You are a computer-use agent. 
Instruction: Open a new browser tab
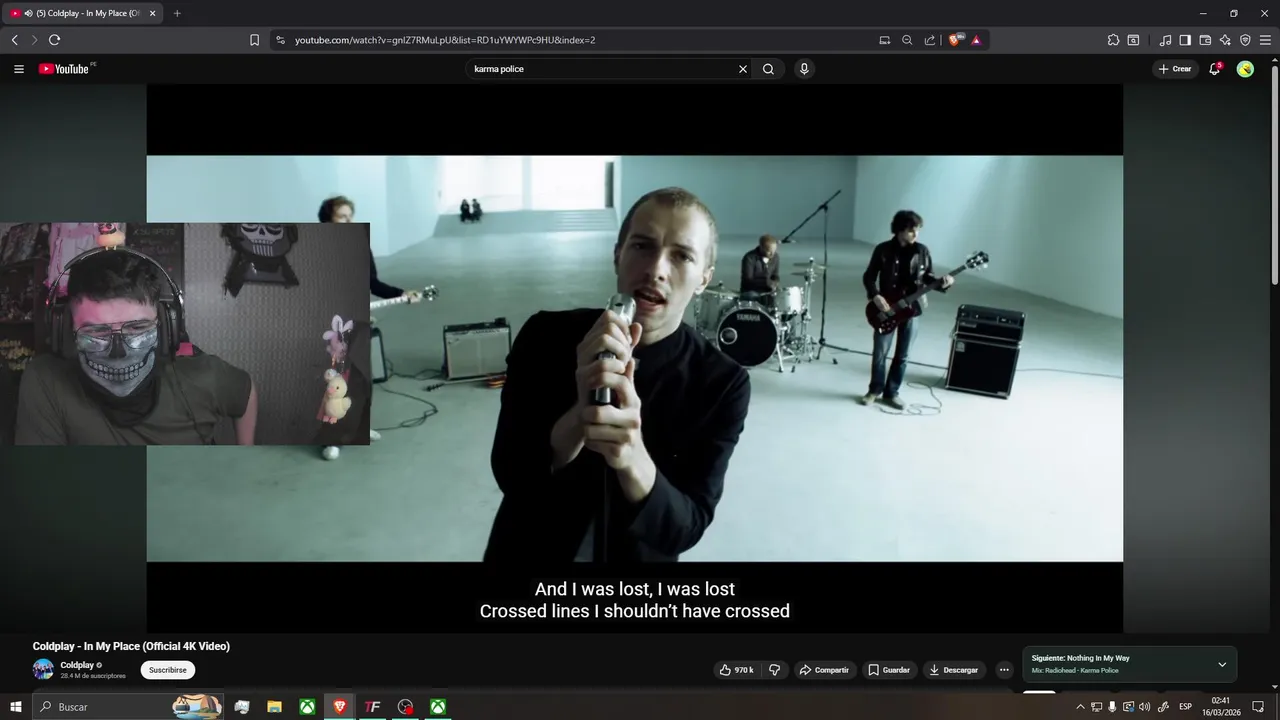click(177, 13)
